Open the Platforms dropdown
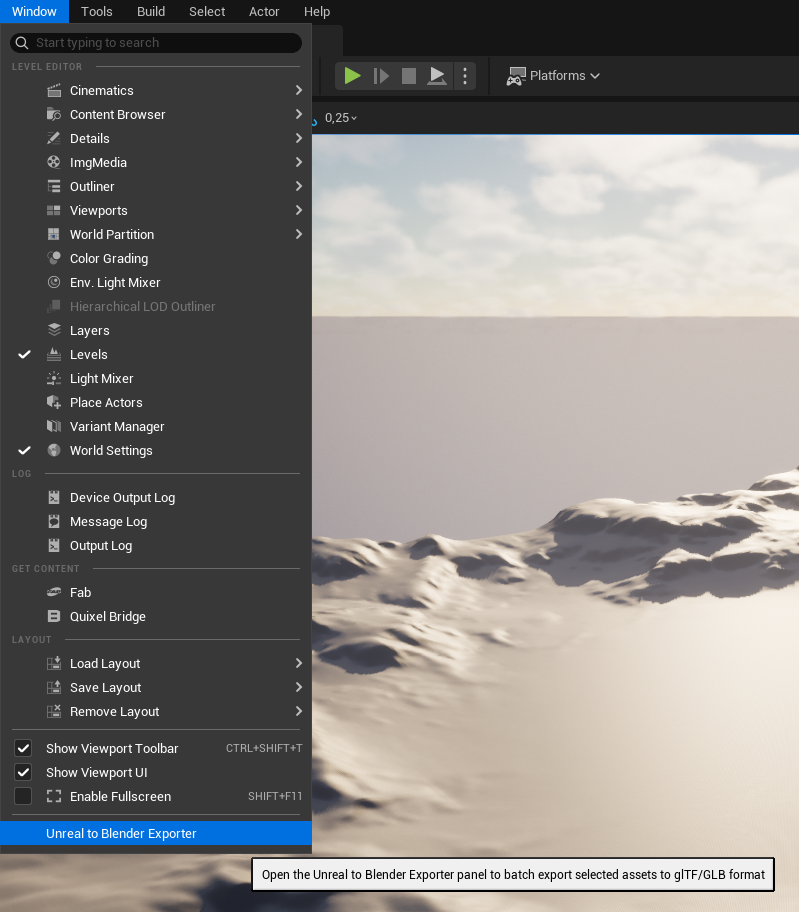799x912 pixels. (x=553, y=76)
